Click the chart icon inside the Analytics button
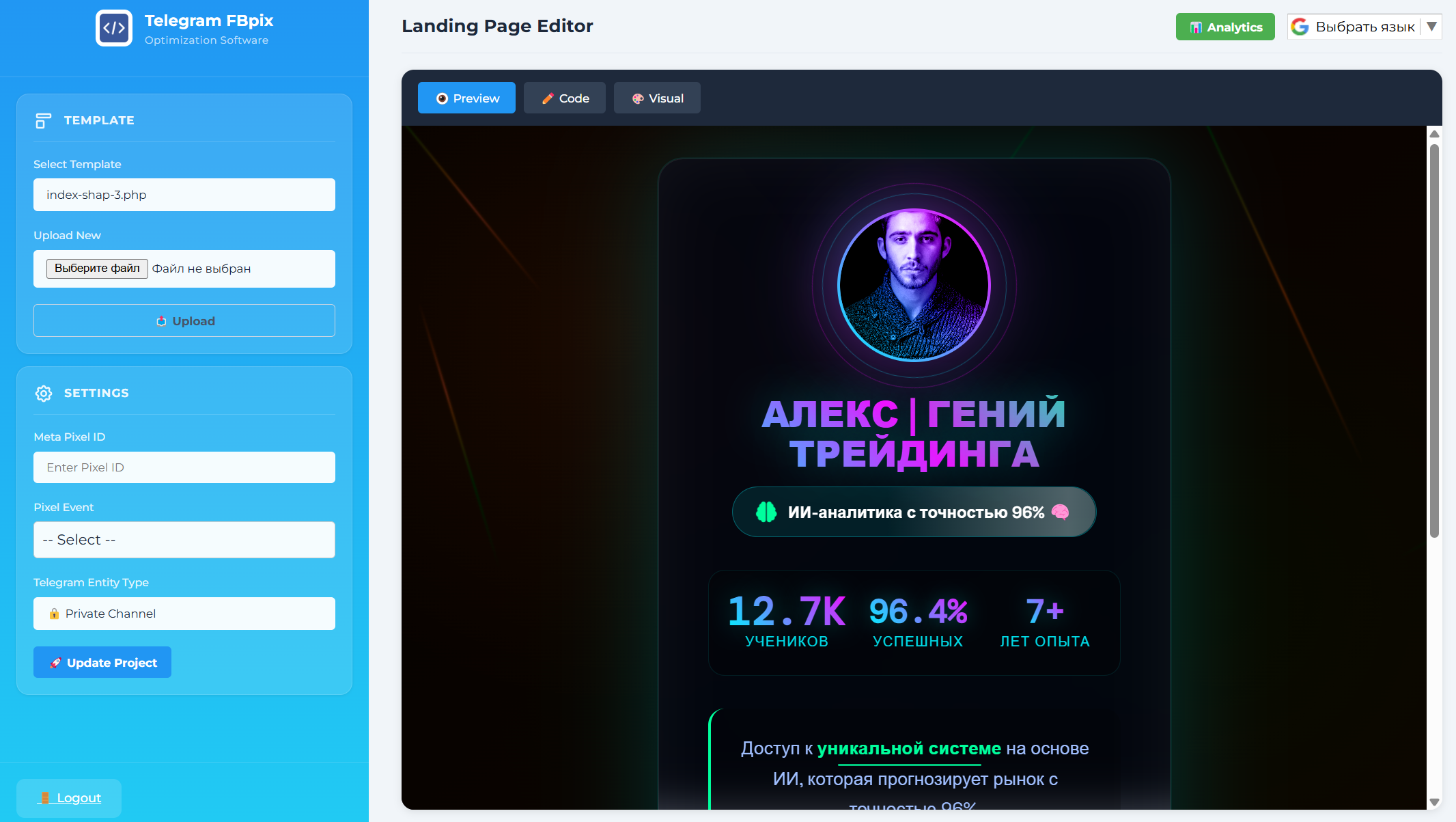 1196,27
